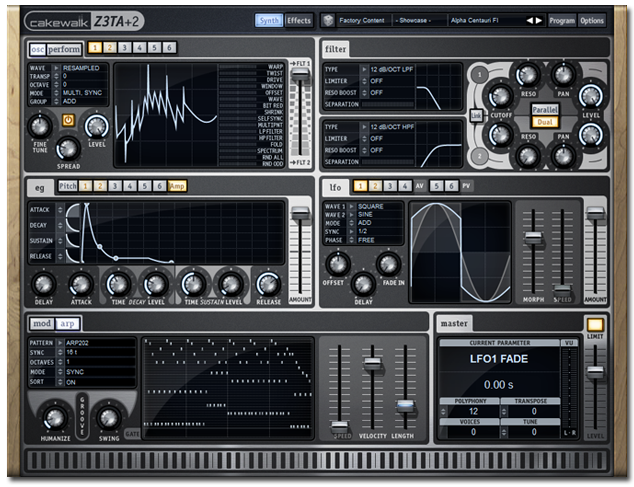The height and width of the screenshot is (487, 634).
Task: Click the filter 2 Pan knob
Action: (x=563, y=156)
